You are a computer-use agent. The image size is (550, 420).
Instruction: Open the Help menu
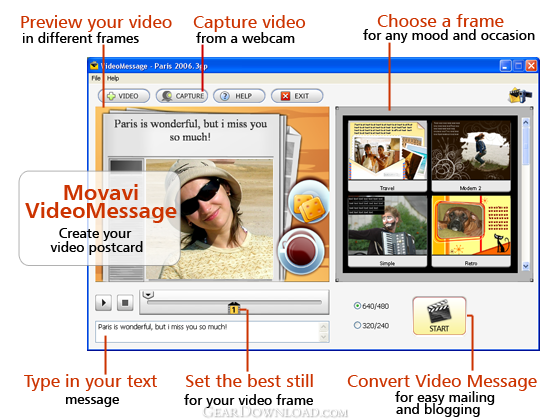(x=113, y=78)
